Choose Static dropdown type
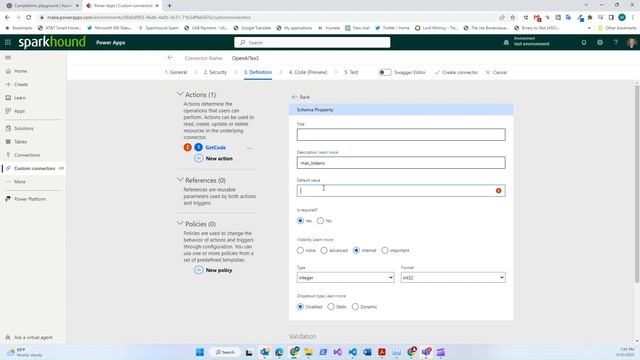640x360 pixels. click(x=331, y=307)
